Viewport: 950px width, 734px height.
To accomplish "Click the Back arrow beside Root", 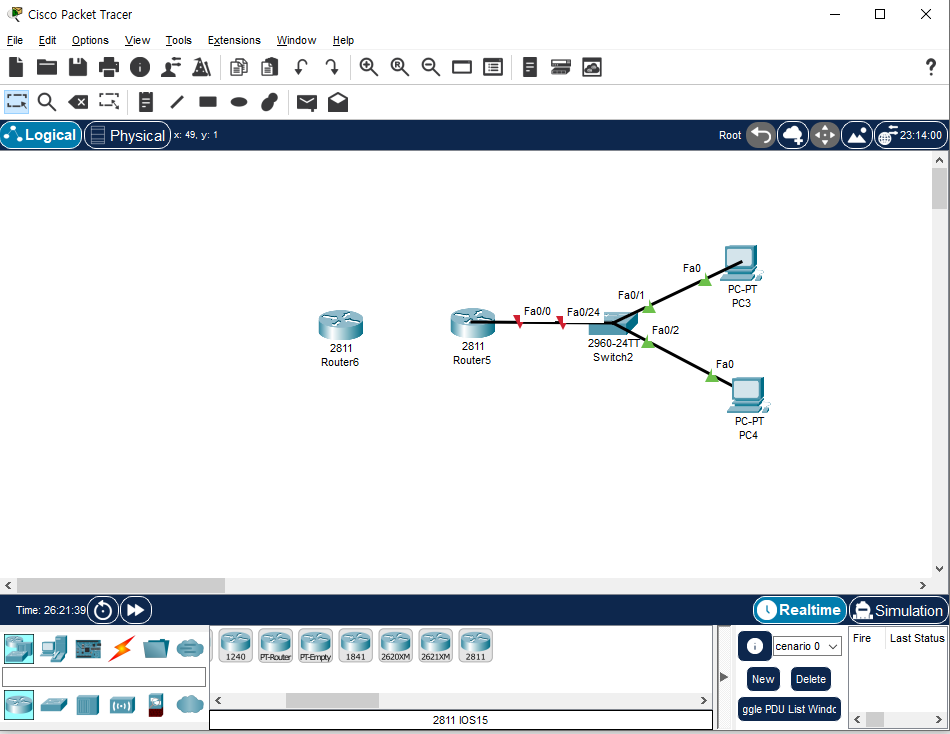I will pyautogui.click(x=761, y=135).
